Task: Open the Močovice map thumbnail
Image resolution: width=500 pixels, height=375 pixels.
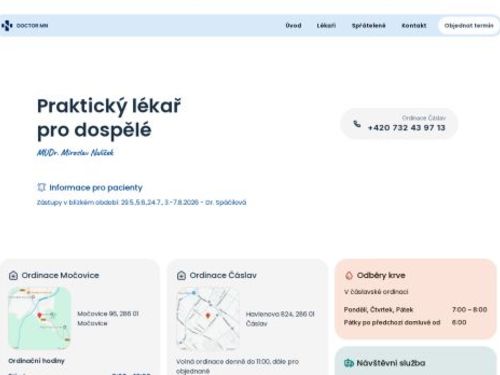Action: [40, 318]
